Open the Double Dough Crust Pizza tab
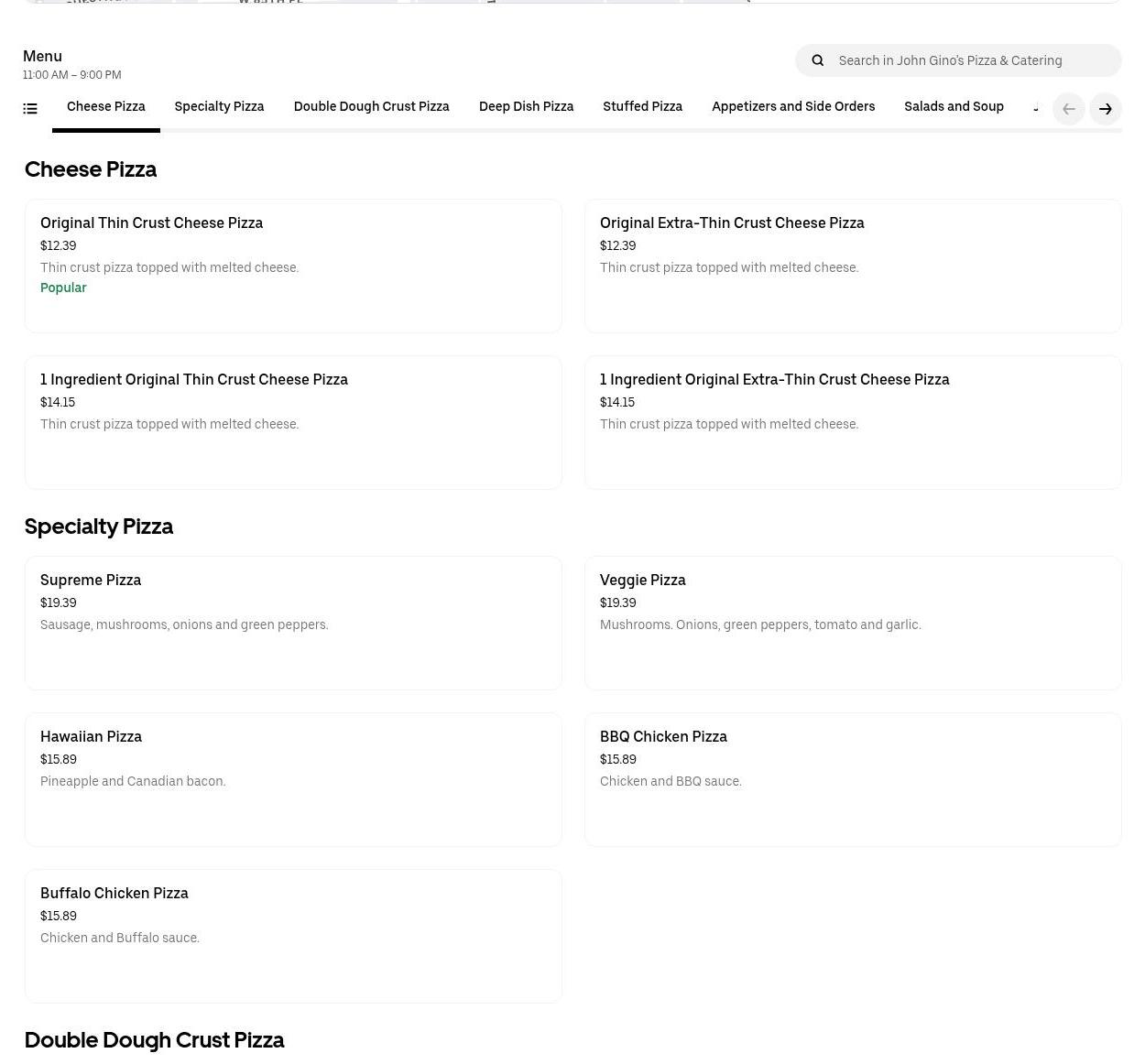Viewport: 1145px width, 1064px height. [x=371, y=107]
